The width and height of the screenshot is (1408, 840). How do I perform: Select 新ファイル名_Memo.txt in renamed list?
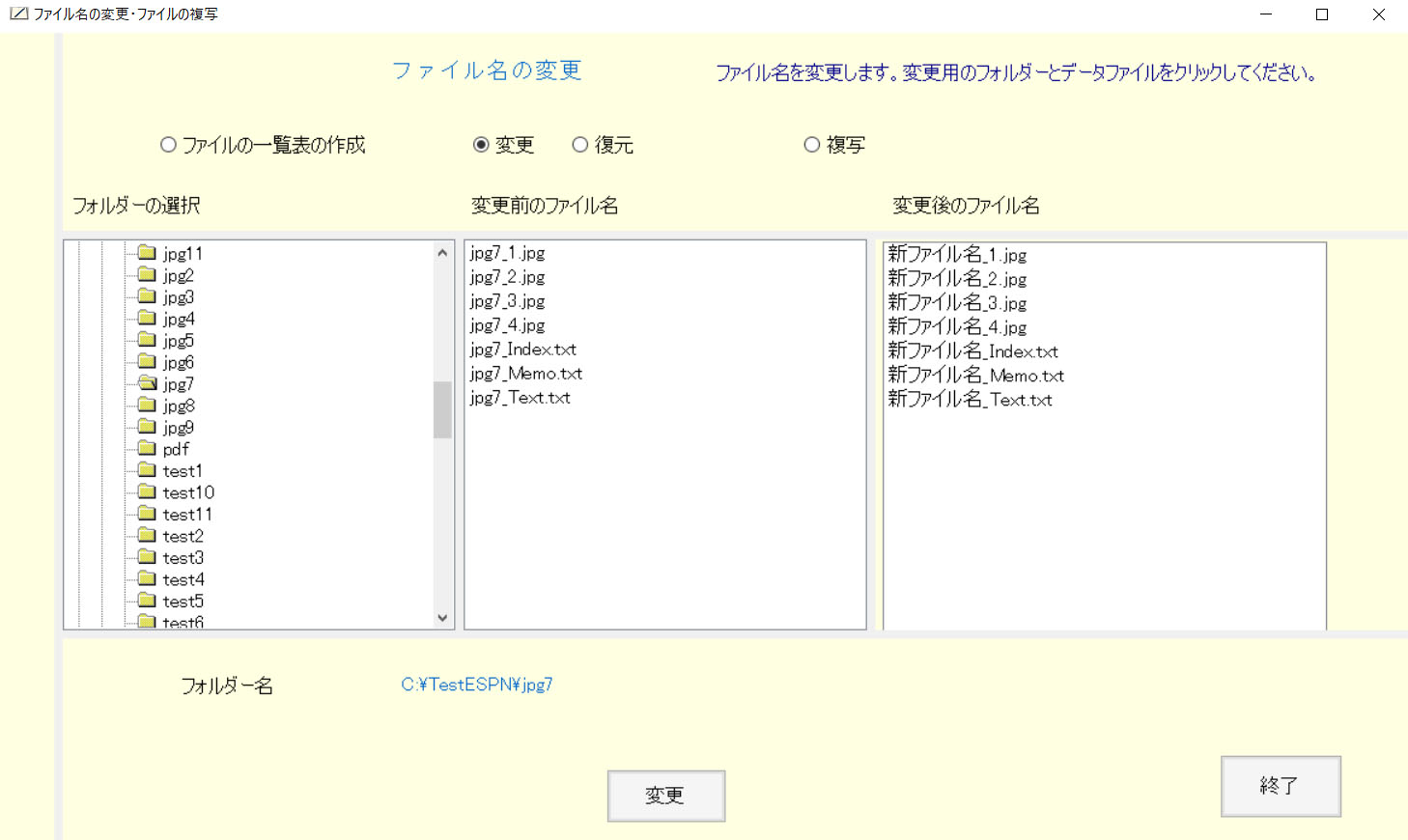975,376
